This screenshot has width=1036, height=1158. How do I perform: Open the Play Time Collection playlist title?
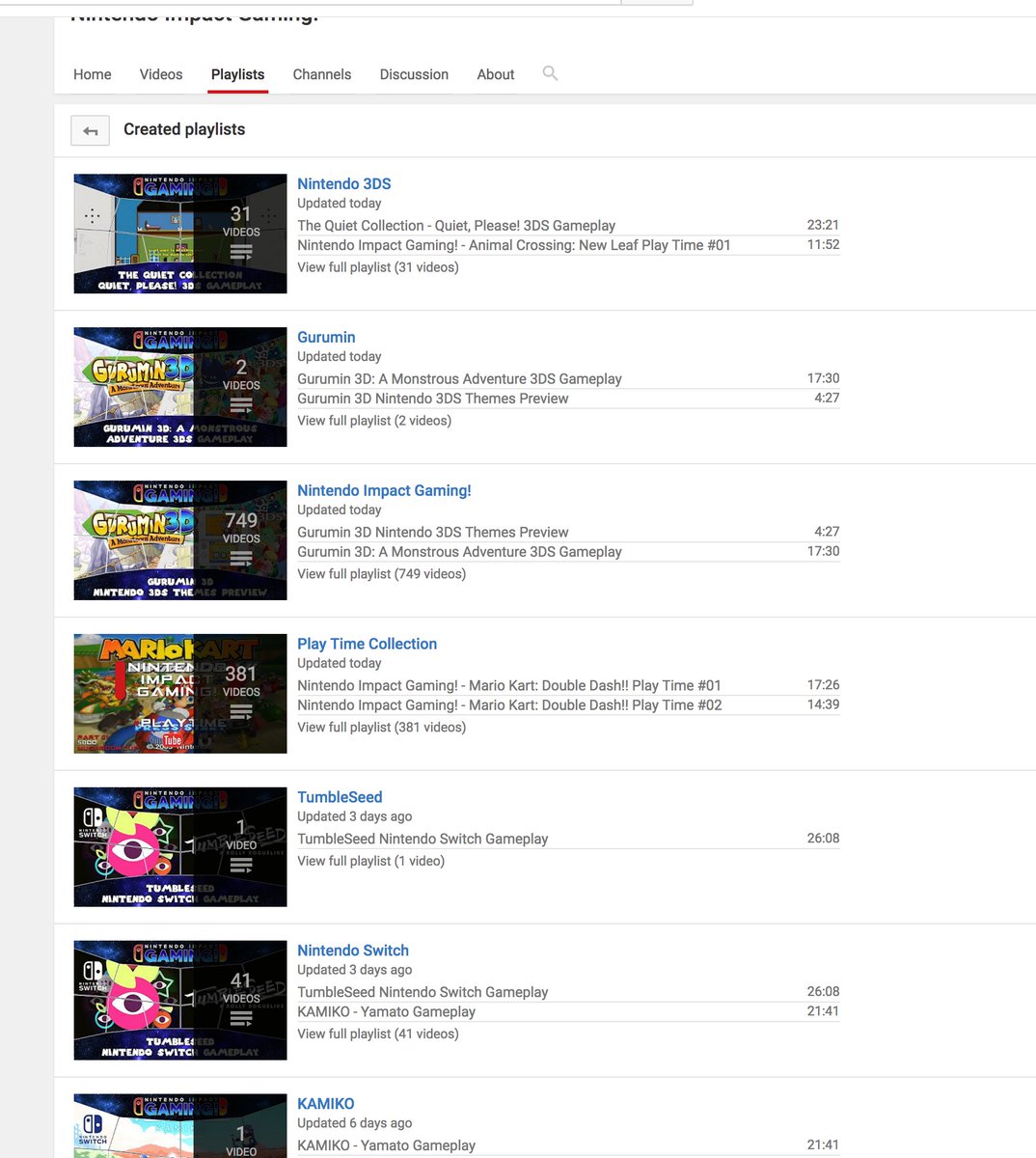click(x=367, y=644)
